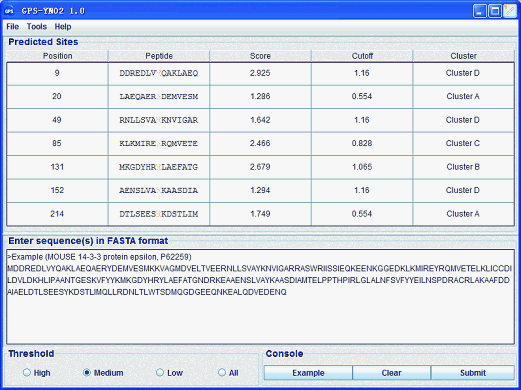Screen dimensions: 521x390
Task: Click score value 1.642
Action: (260, 120)
